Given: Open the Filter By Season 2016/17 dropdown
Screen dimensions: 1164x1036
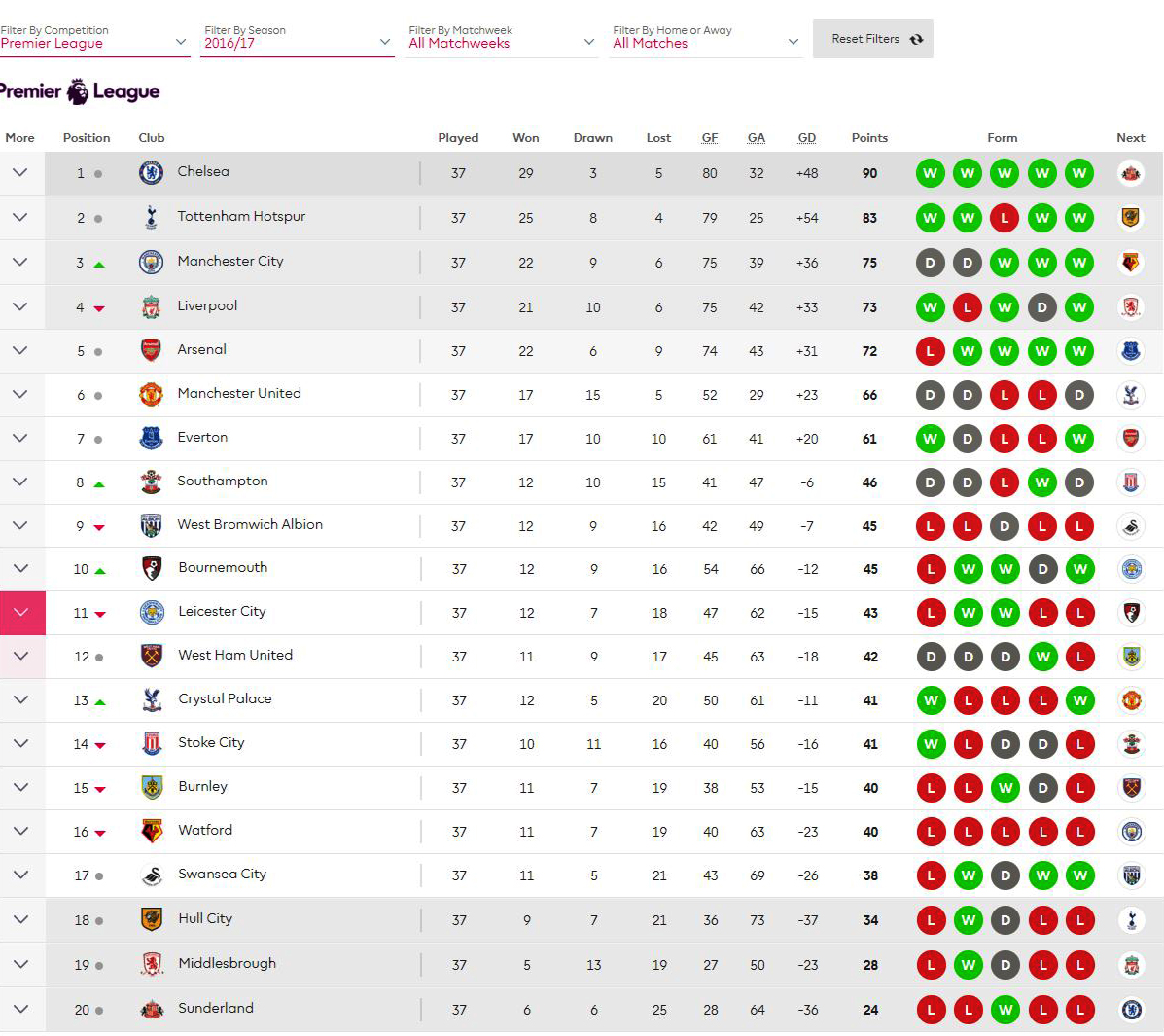Looking at the screenshot, I should [x=297, y=38].
